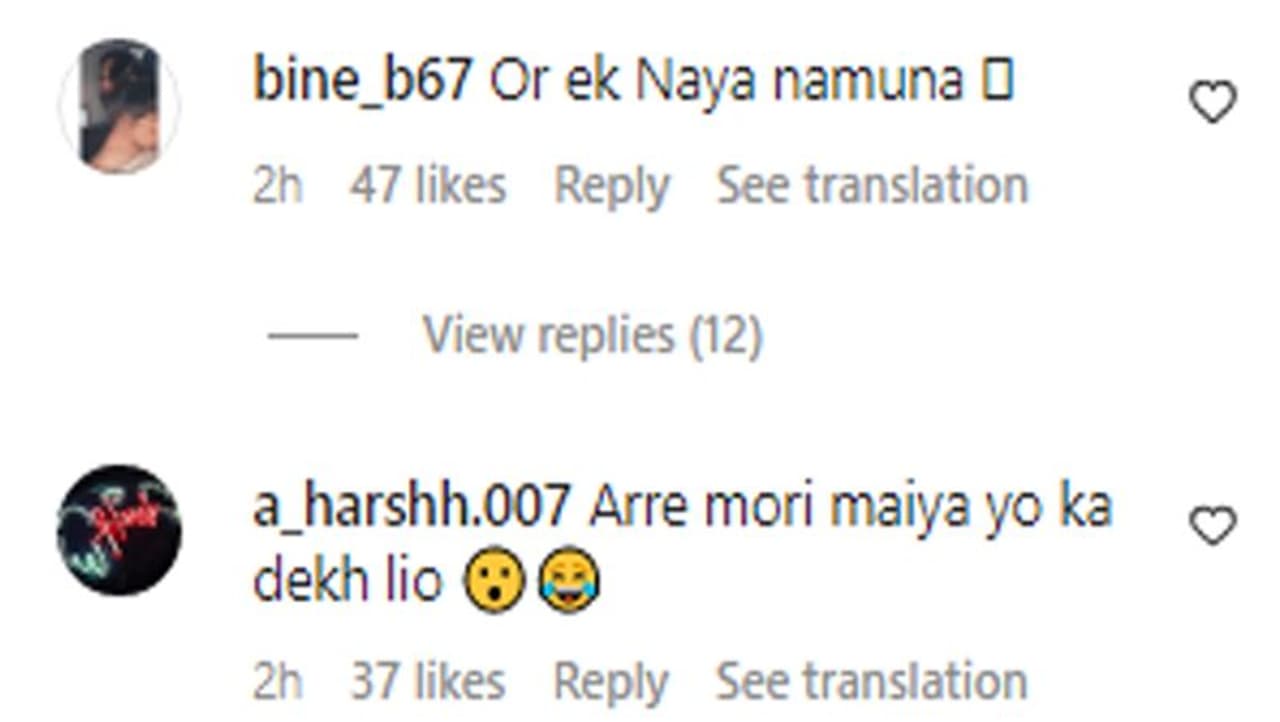
Task: Open bine_b67's profile picture
Action: (x=119, y=106)
